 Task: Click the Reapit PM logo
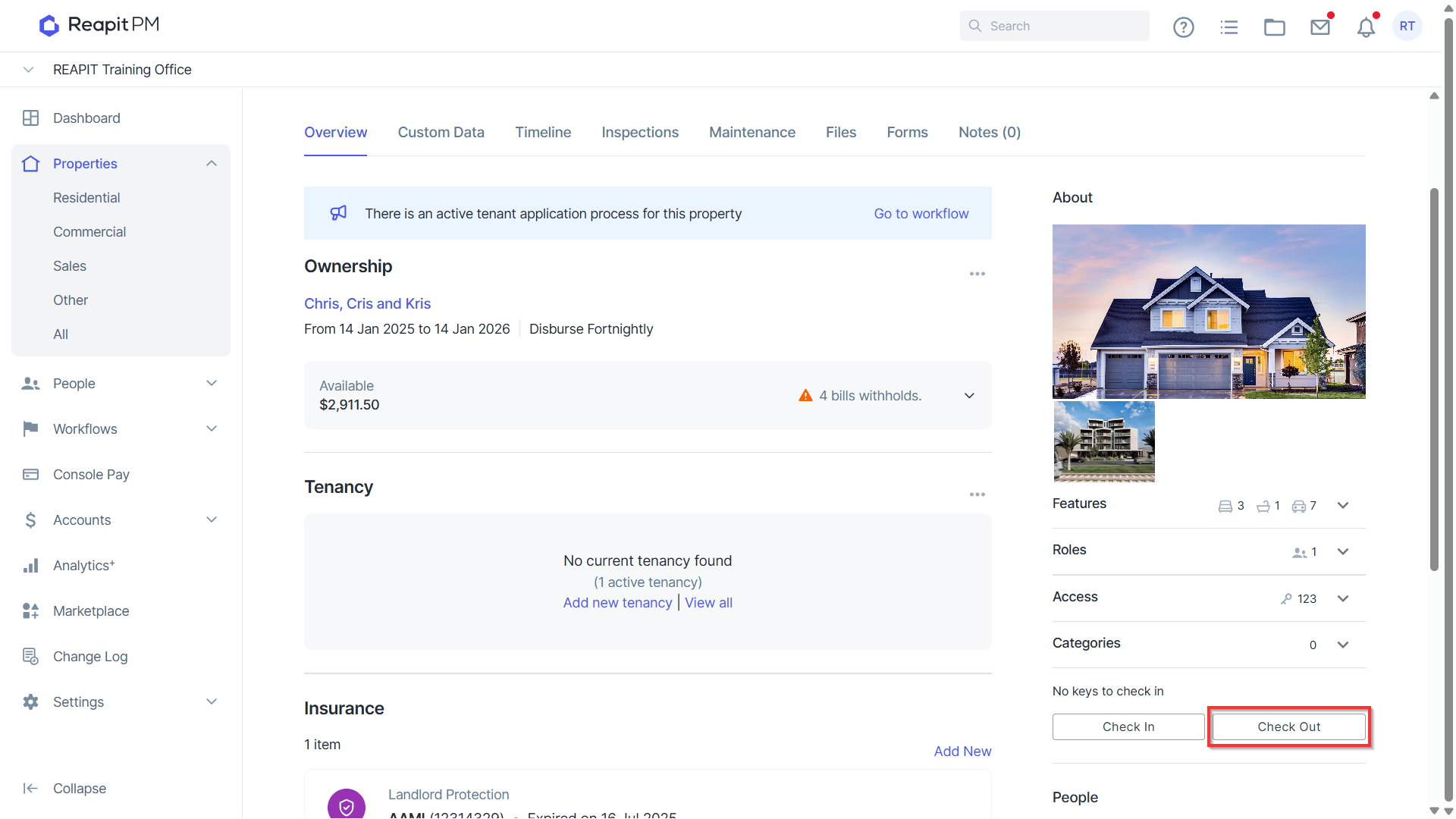click(x=99, y=25)
